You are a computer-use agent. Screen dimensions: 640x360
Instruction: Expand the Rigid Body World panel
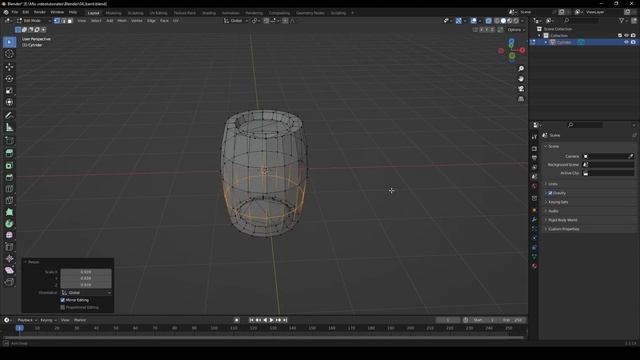click(562, 220)
